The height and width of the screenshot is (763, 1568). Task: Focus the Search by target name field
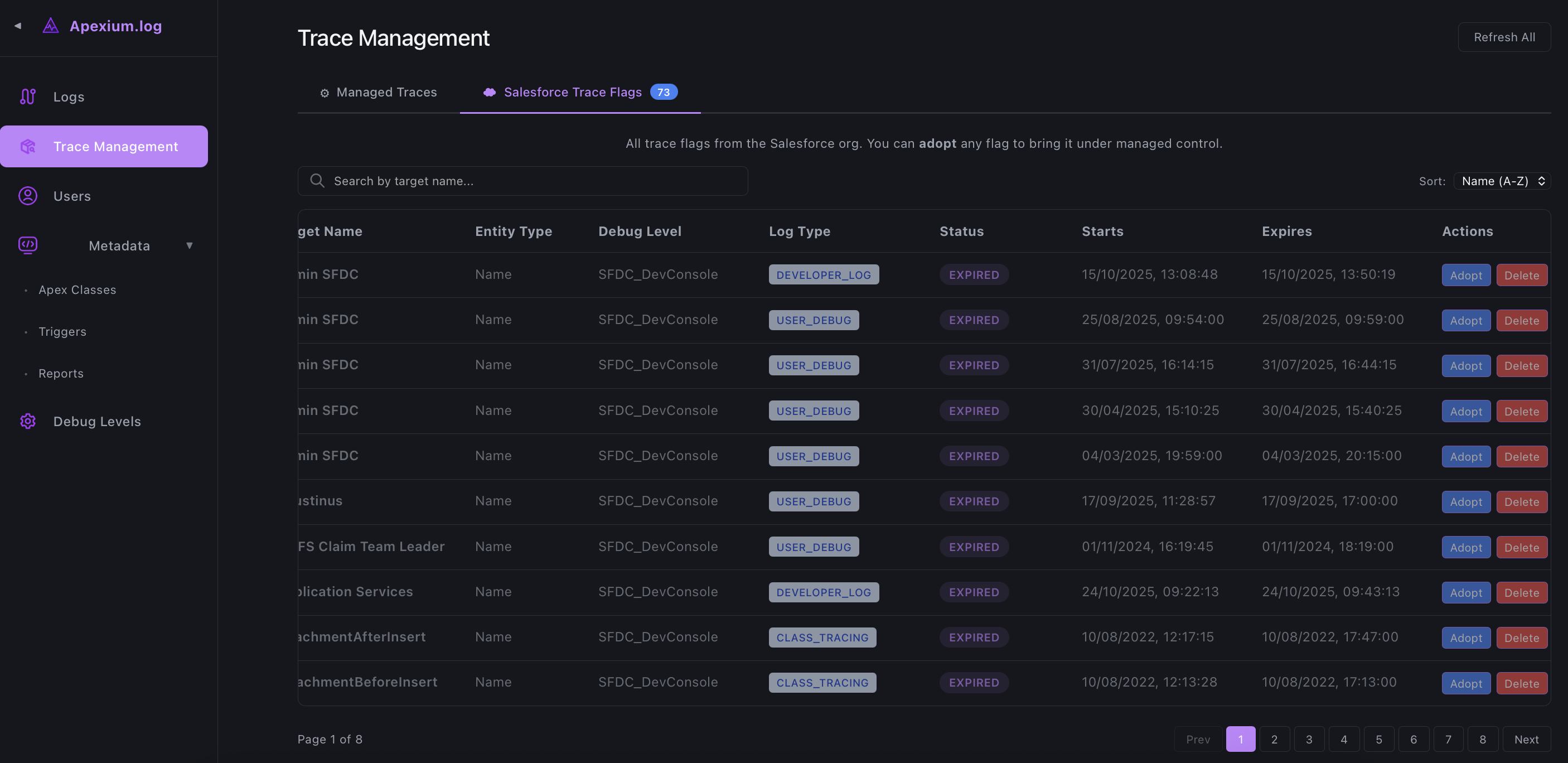[x=522, y=181]
